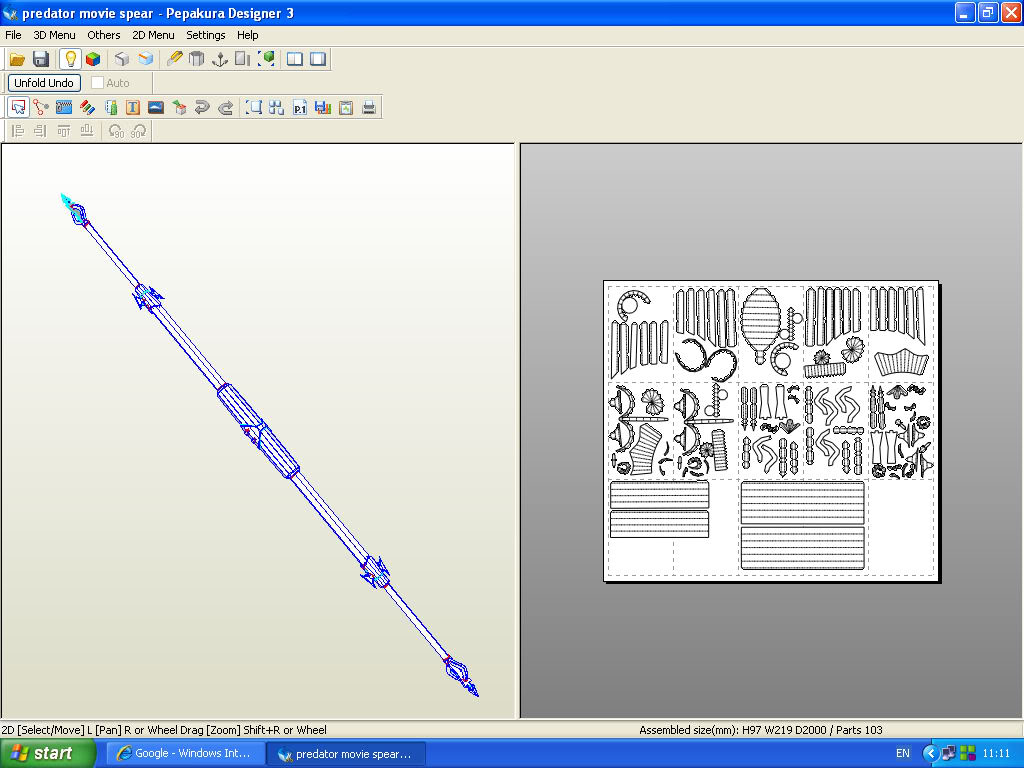The height and width of the screenshot is (768, 1024).
Task: Switch to Google Internet Explorer taskbar window
Action: pos(186,754)
